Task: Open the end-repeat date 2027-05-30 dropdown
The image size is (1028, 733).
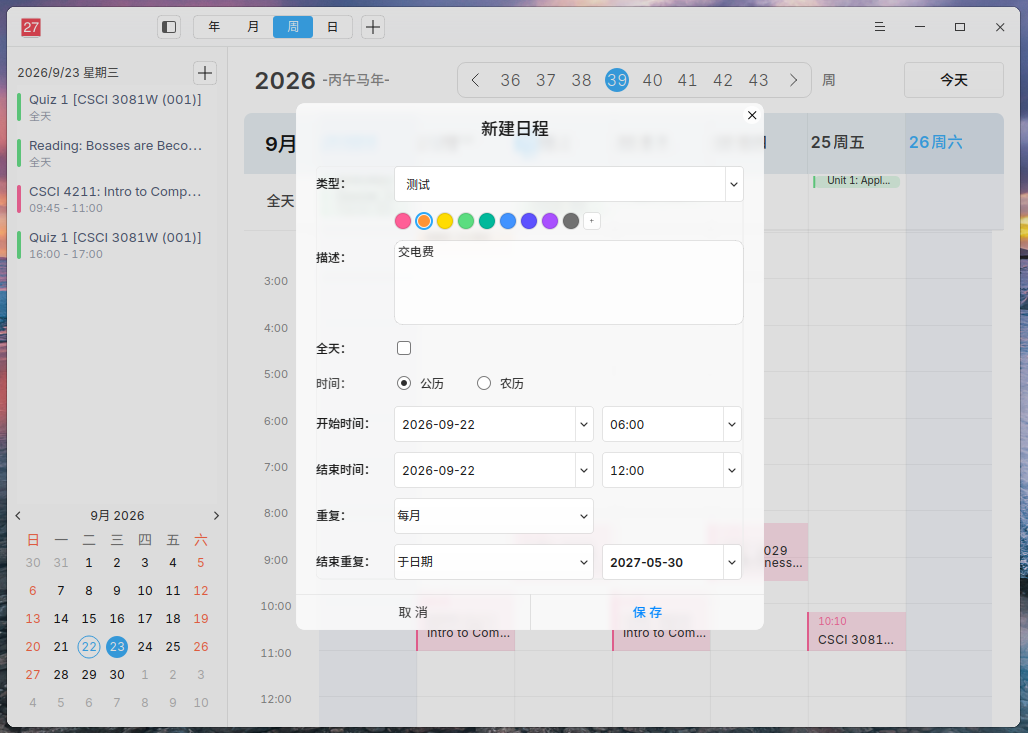Action: click(x=671, y=562)
